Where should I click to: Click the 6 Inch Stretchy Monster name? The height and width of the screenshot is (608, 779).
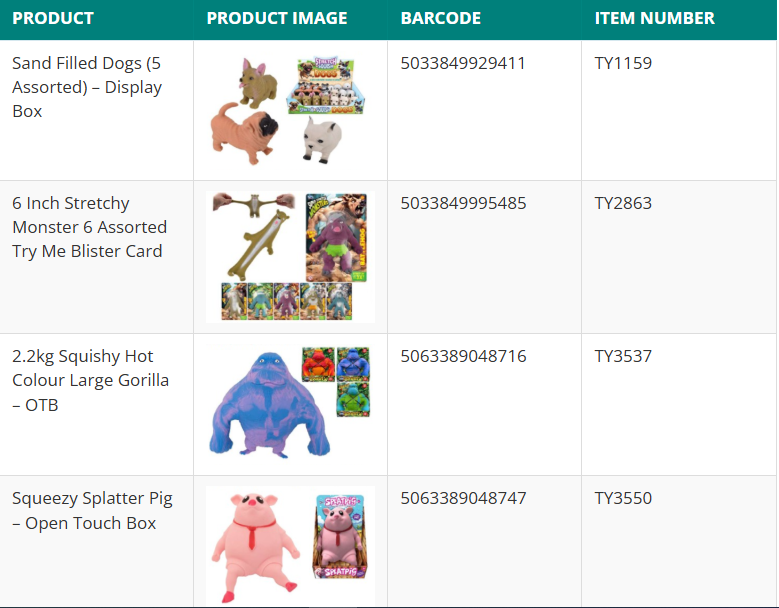(89, 227)
